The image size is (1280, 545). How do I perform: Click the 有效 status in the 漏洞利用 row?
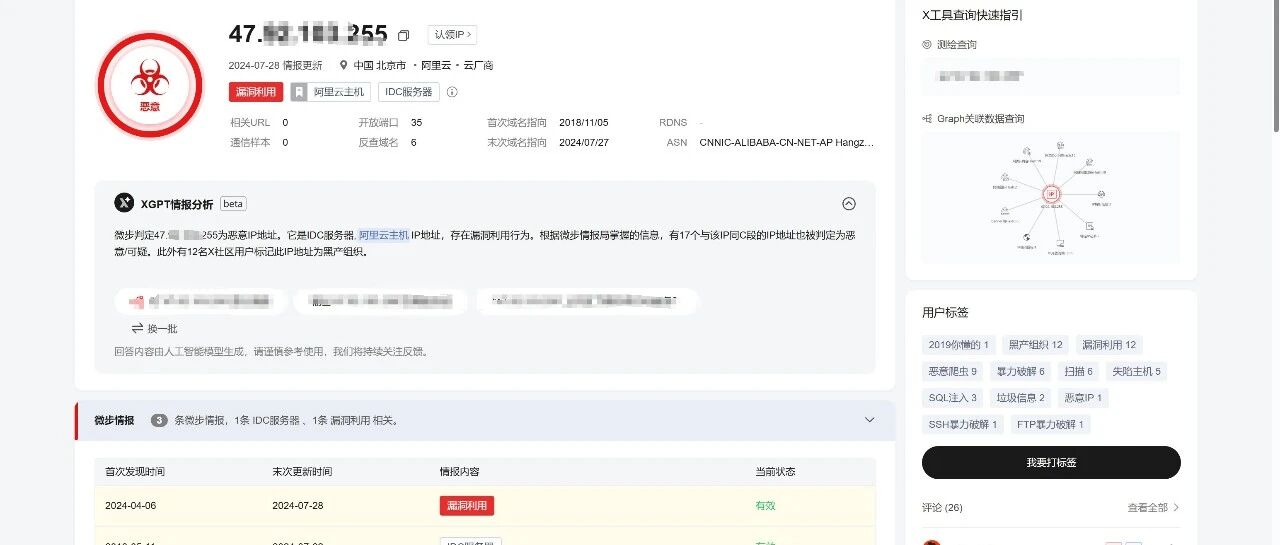[765, 506]
